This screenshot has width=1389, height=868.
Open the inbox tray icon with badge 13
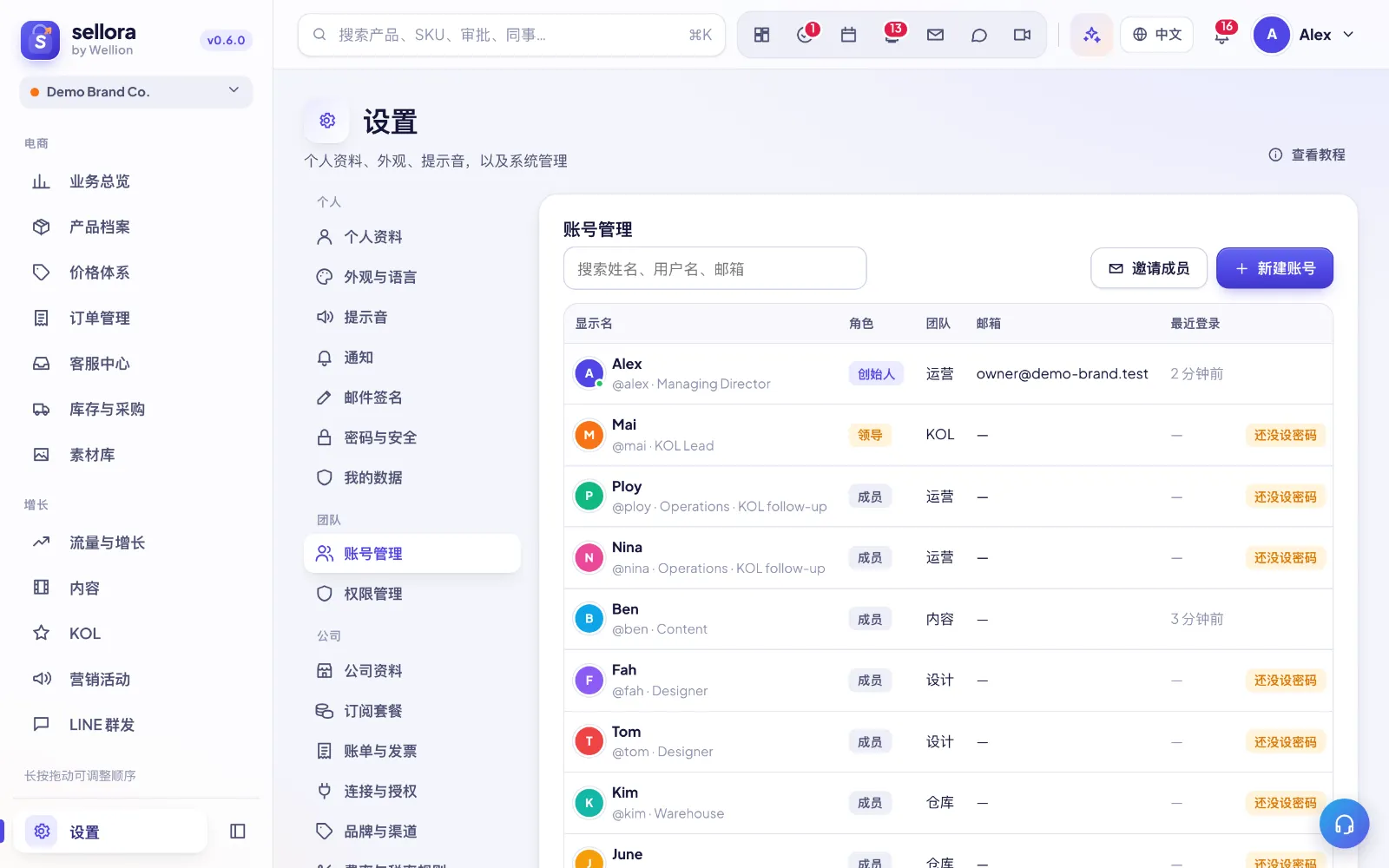[x=892, y=35]
